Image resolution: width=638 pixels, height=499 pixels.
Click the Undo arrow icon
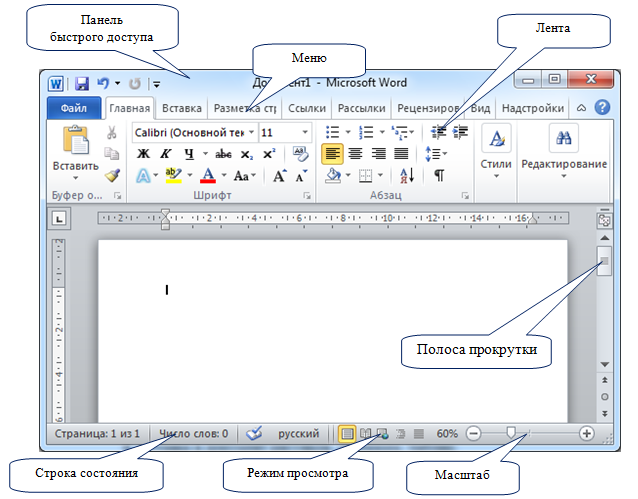(x=103, y=83)
